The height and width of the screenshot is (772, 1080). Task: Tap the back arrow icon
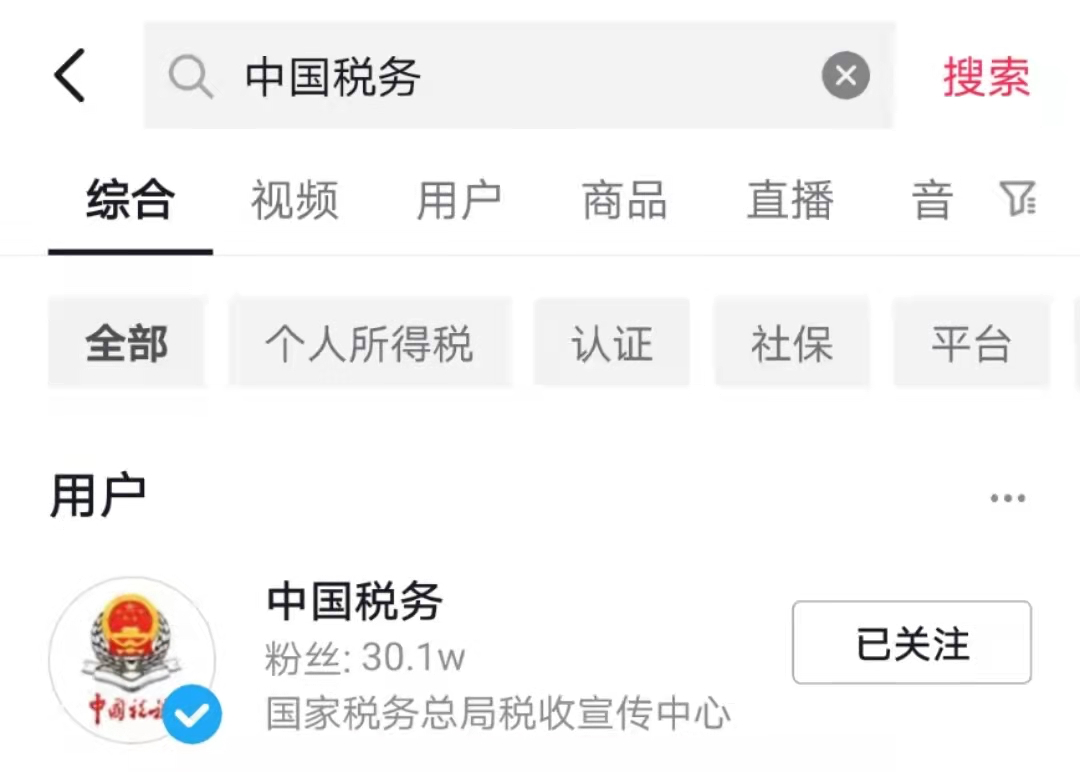[x=70, y=75]
